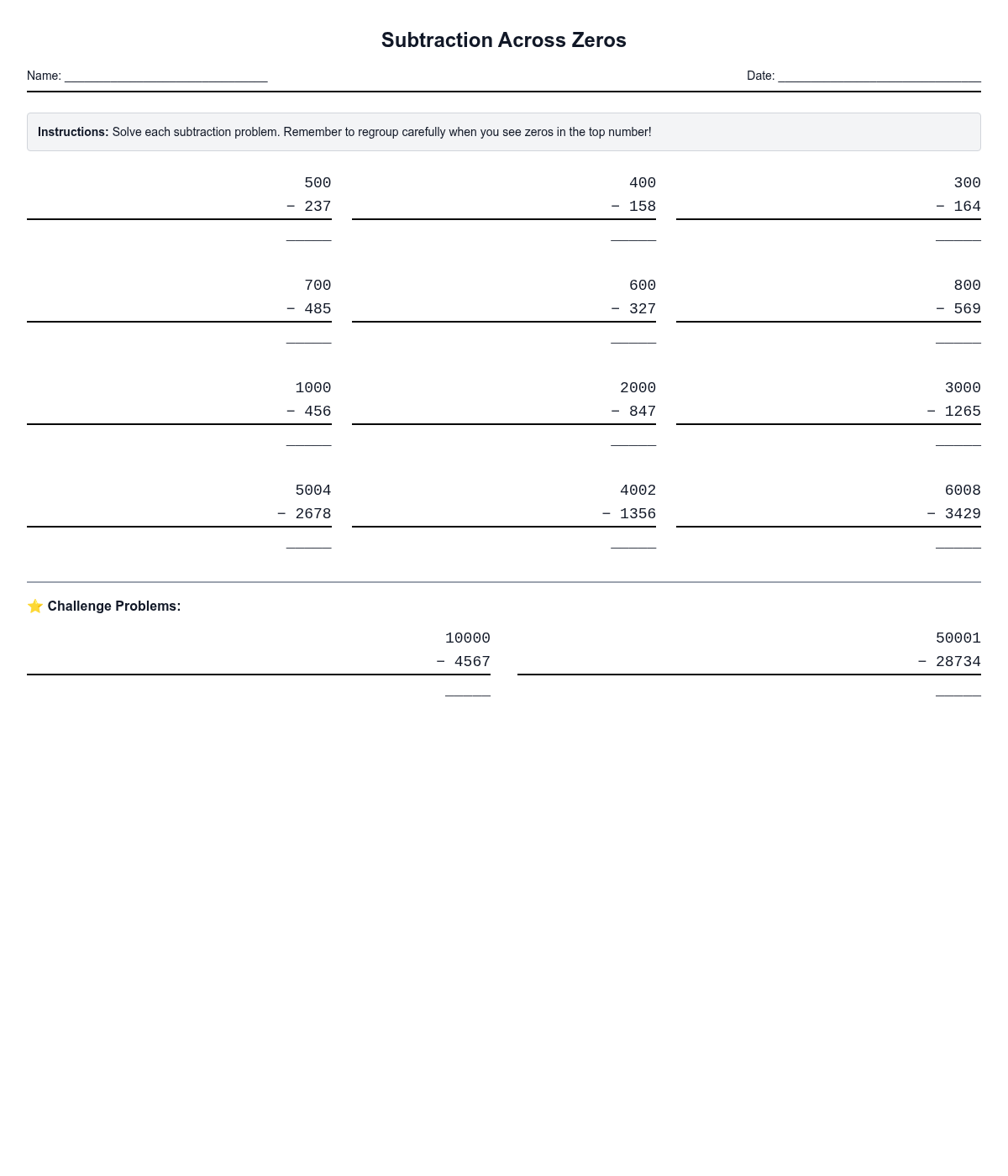Viewport: 1008px width, 1176px height.
Task: Click the Challenge Problems heading text
Action: 114,606
